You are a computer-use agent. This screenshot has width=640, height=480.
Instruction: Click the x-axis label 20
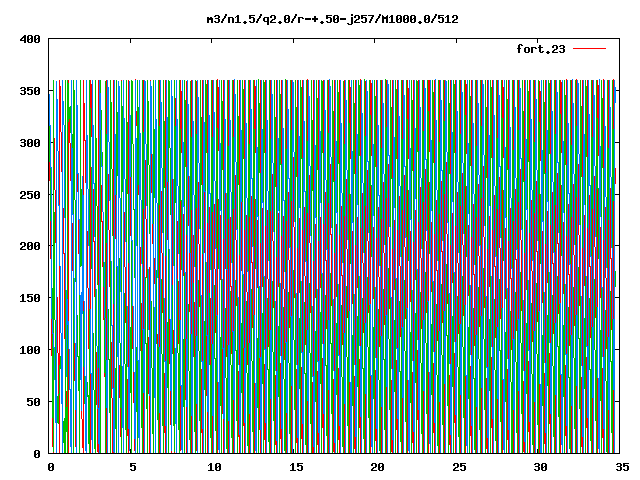[x=377, y=467]
